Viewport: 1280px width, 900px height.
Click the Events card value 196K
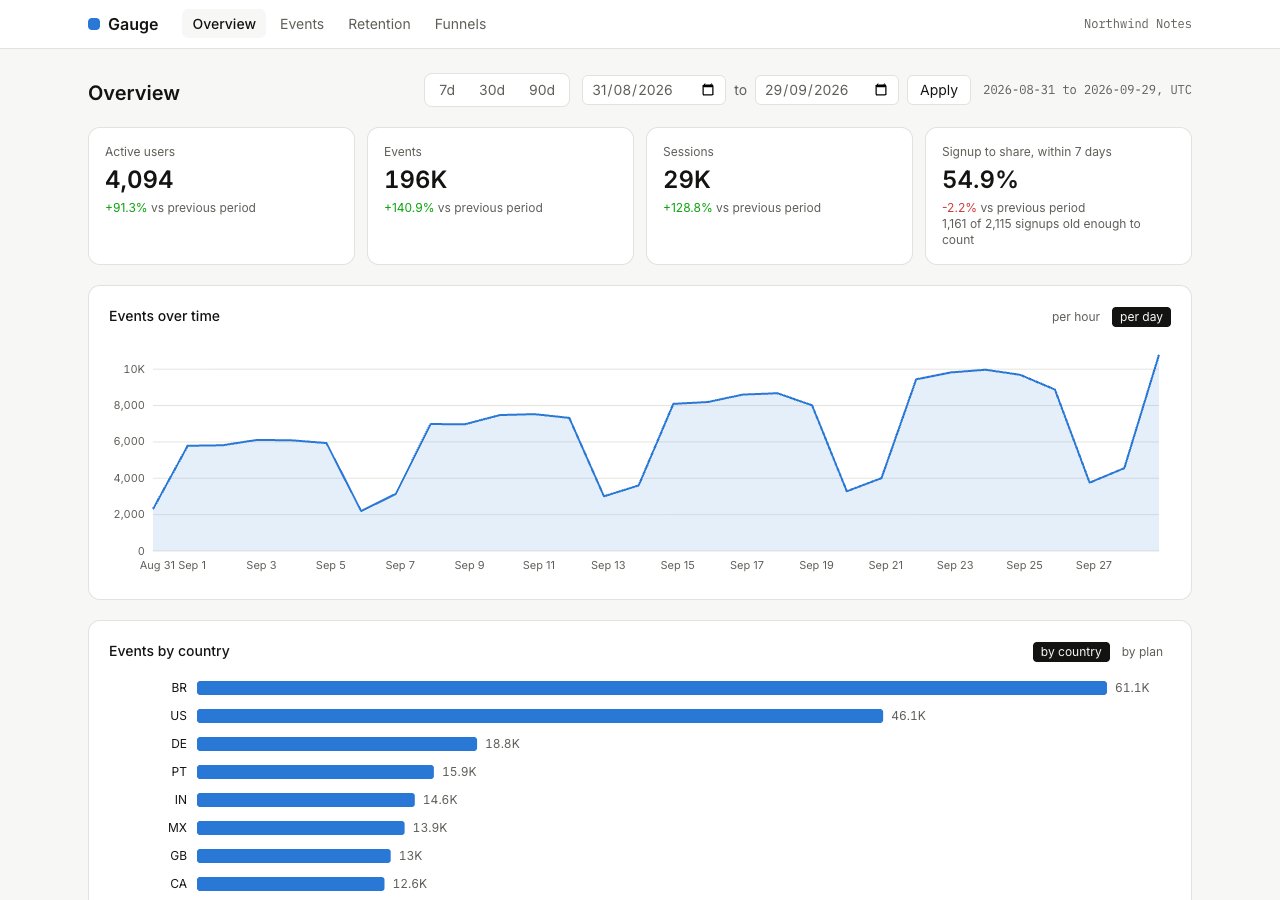[x=415, y=180]
